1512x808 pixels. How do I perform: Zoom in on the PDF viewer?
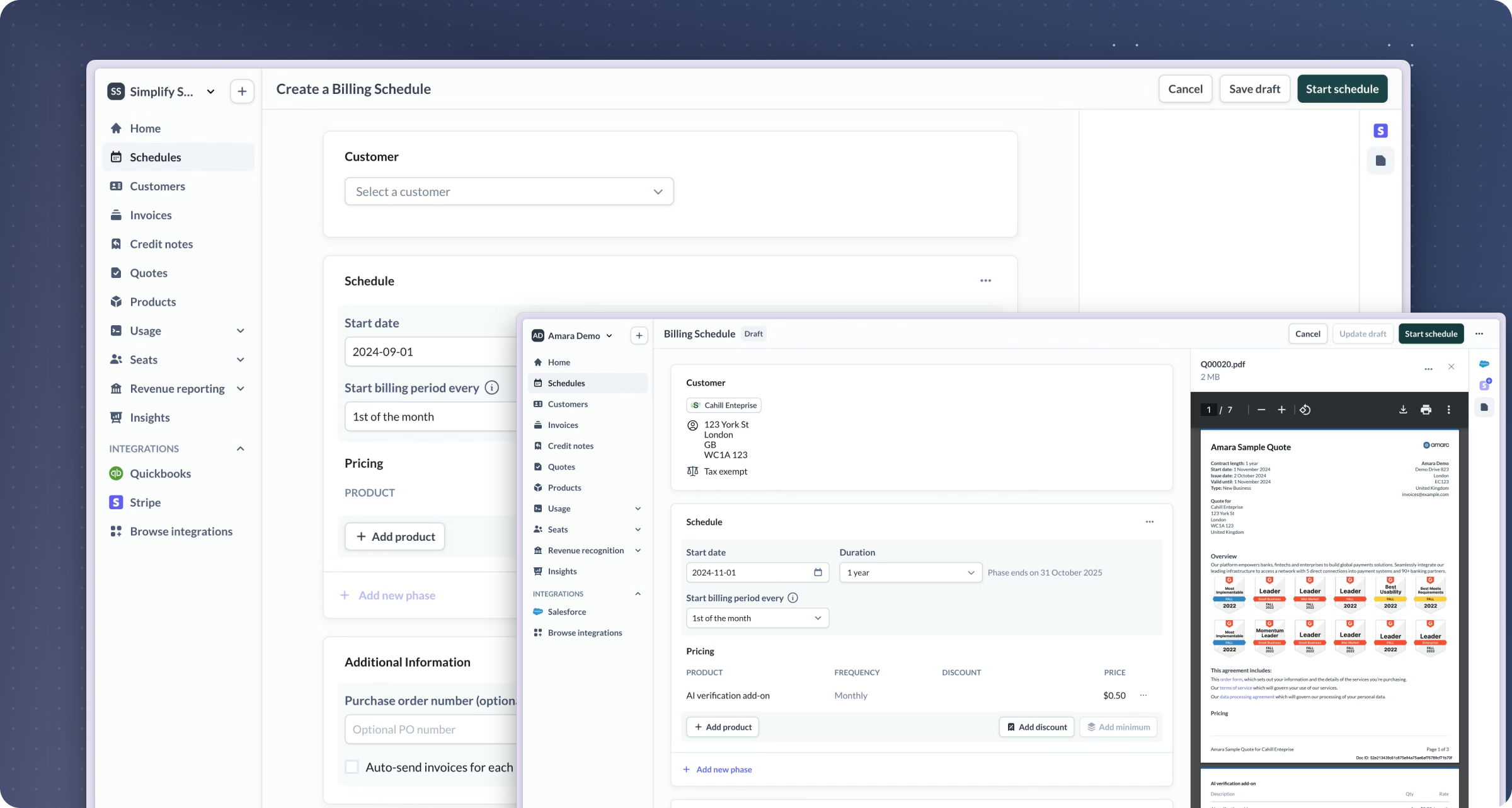[x=1281, y=410]
